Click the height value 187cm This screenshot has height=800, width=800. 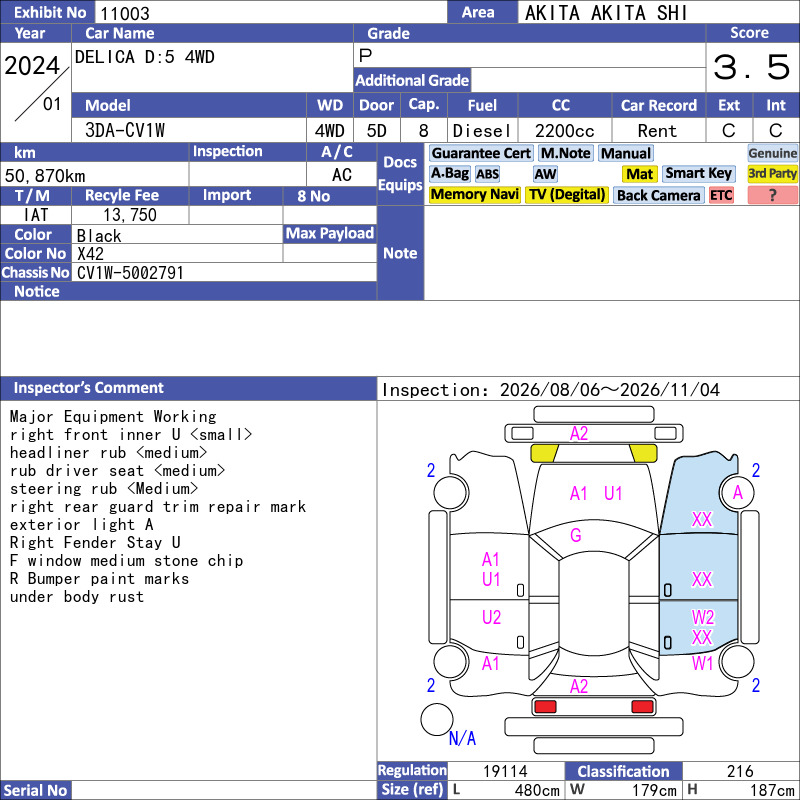(x=771, y=790)
